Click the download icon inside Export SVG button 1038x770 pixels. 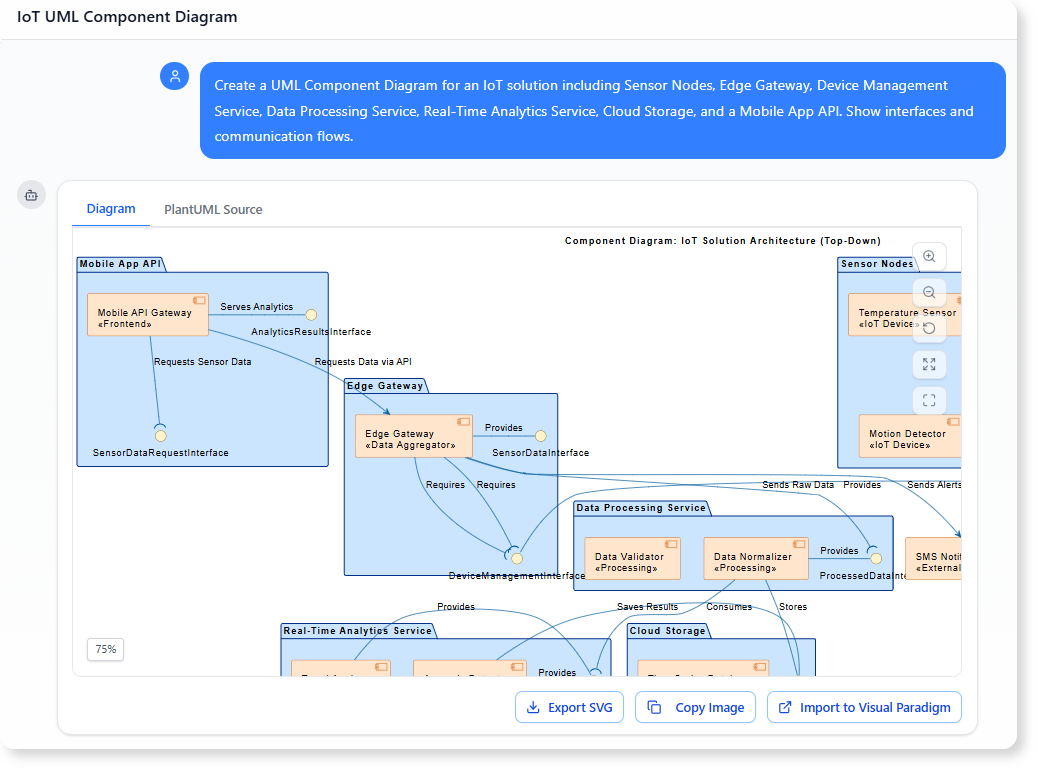(x=531, y=707)
